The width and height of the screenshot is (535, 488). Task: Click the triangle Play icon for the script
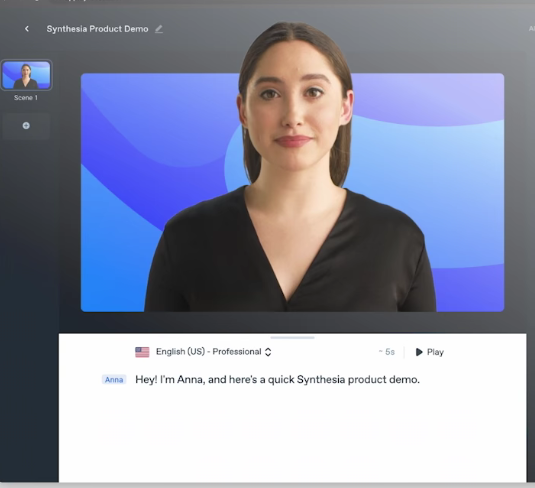(419, 352)
